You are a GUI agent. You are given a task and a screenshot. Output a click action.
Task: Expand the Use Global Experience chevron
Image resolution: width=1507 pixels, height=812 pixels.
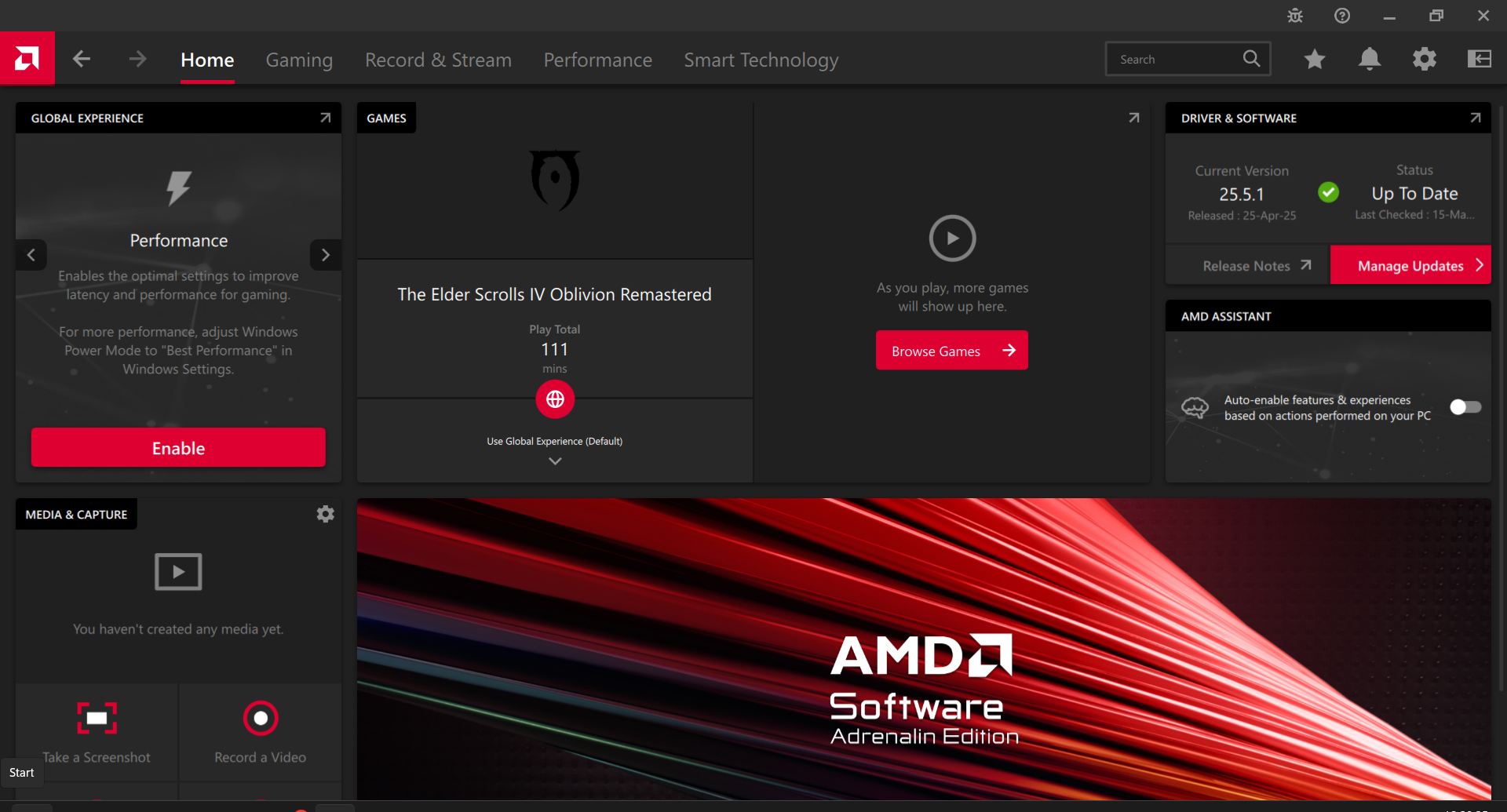(x=555, y=461)
